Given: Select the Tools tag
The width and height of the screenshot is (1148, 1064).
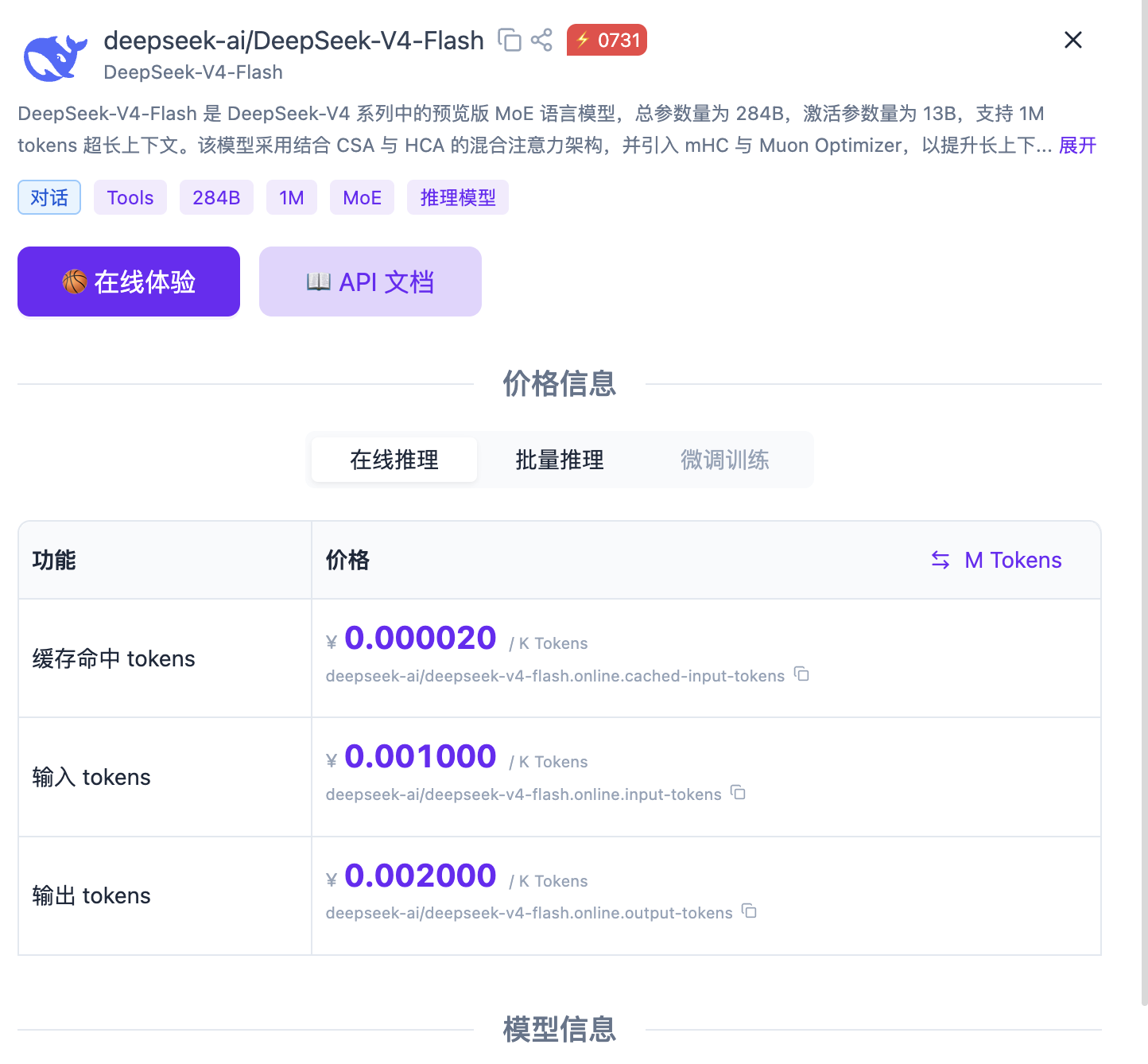Looking at the screenshot, I should [x=130, y=197].
